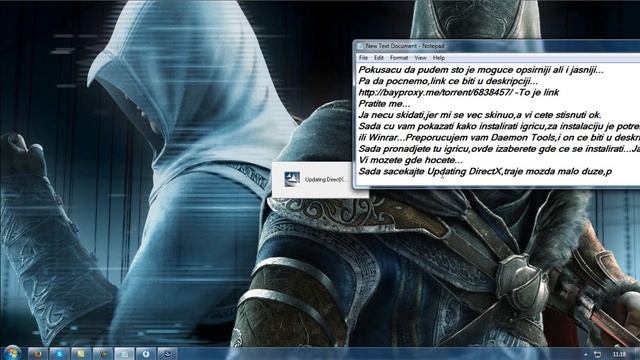This screenshot has width=640, height=360.
Task: Open the Help menu in Notepad
Action: click(438, 58)
